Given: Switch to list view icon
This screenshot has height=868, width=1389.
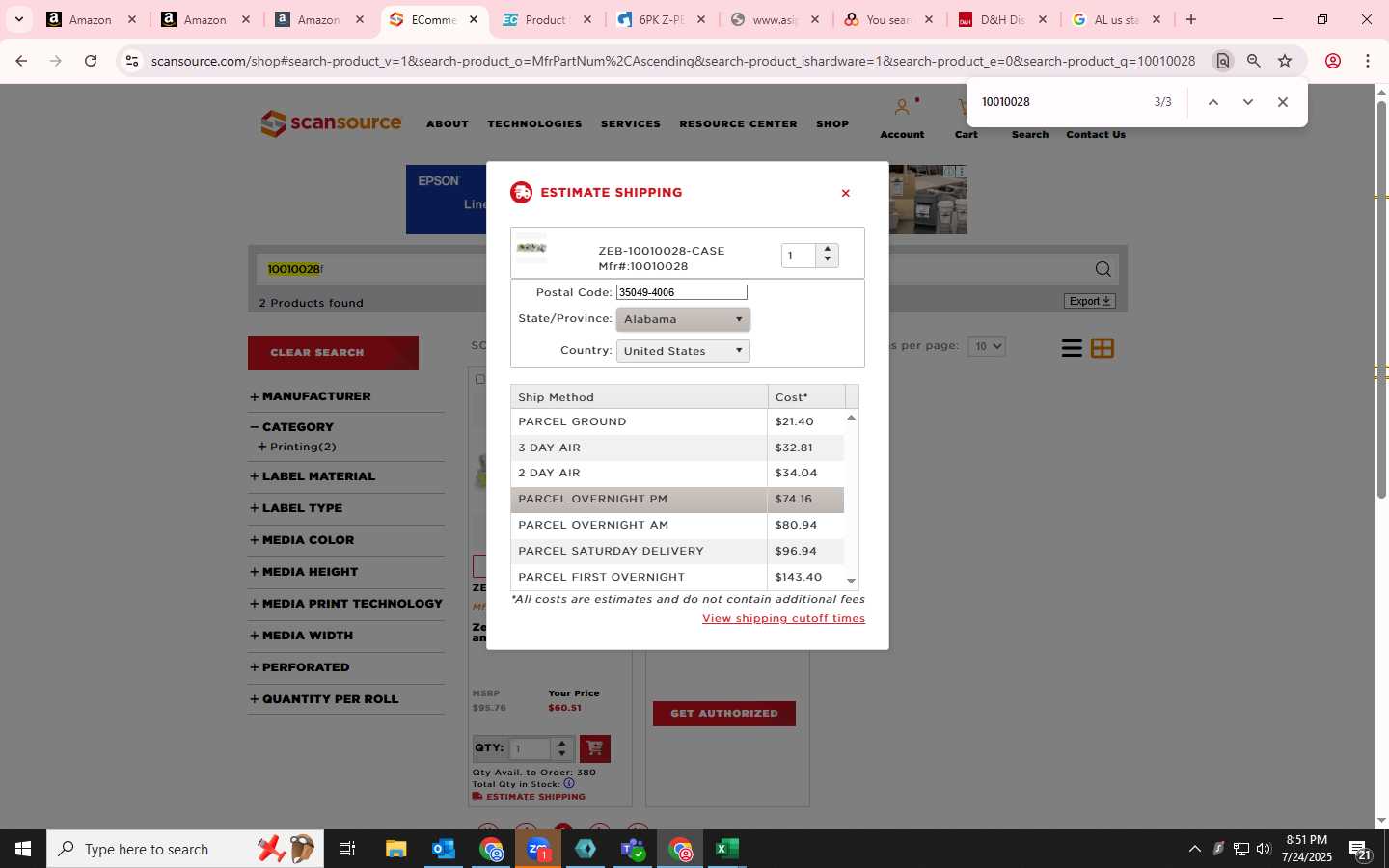Looking at the screenshot, I should tap(1072, 348).
